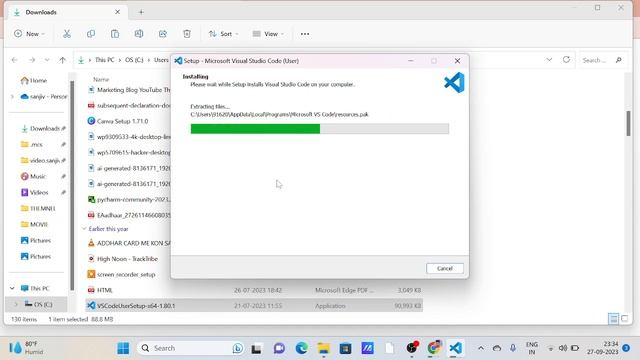Go forward with the Explorer forward arrow
Image resolution: width=640 pixels, height=360 pixels.
(x=31, y=60)
